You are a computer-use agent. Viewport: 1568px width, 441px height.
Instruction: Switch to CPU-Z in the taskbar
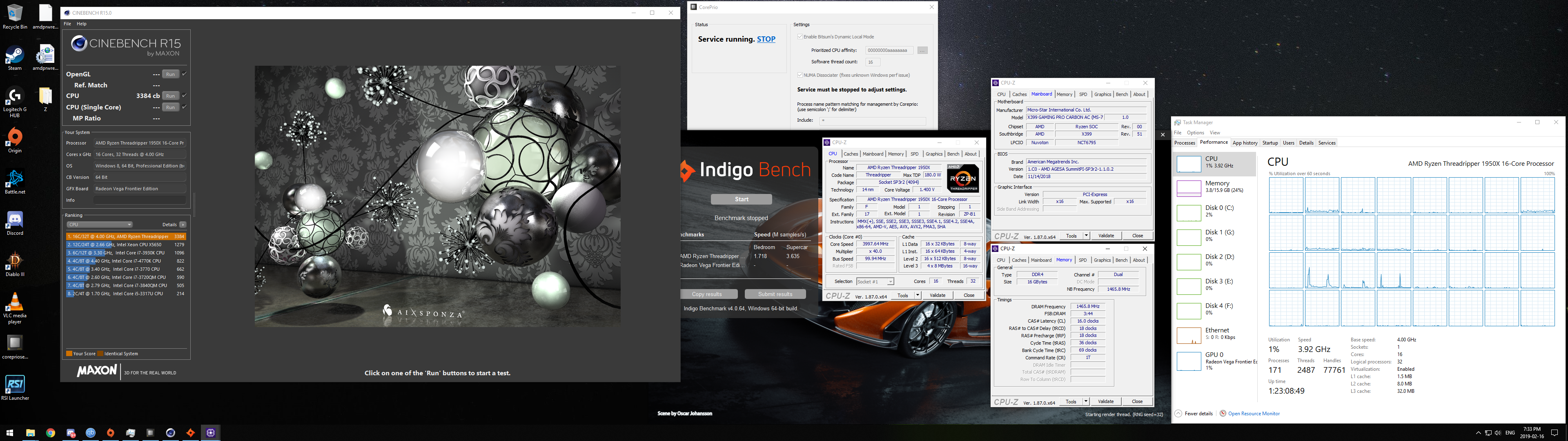(211, 433)
